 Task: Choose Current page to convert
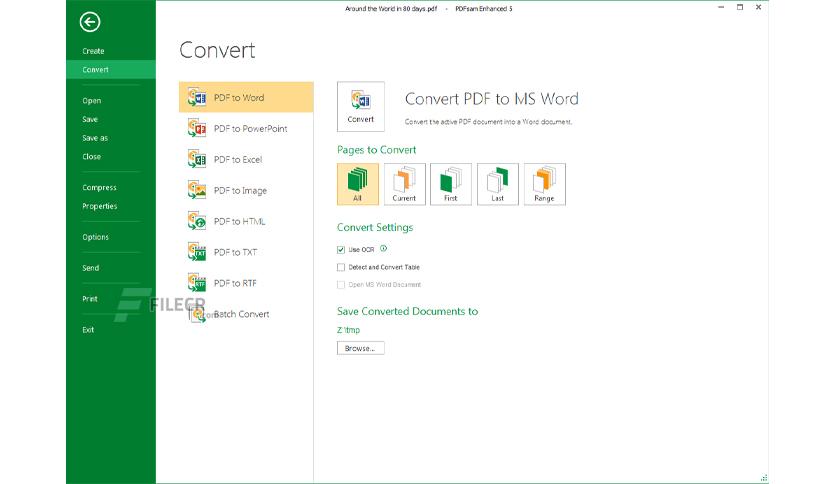(405, 184)
